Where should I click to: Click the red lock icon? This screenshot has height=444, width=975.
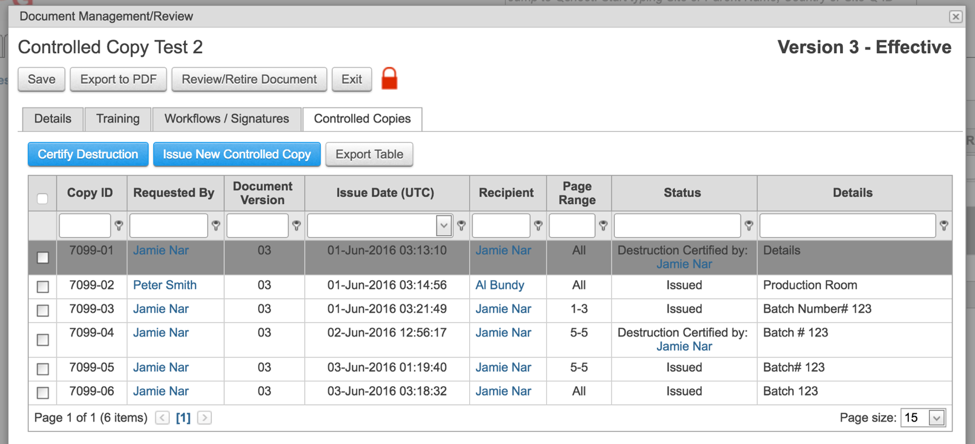390,79
